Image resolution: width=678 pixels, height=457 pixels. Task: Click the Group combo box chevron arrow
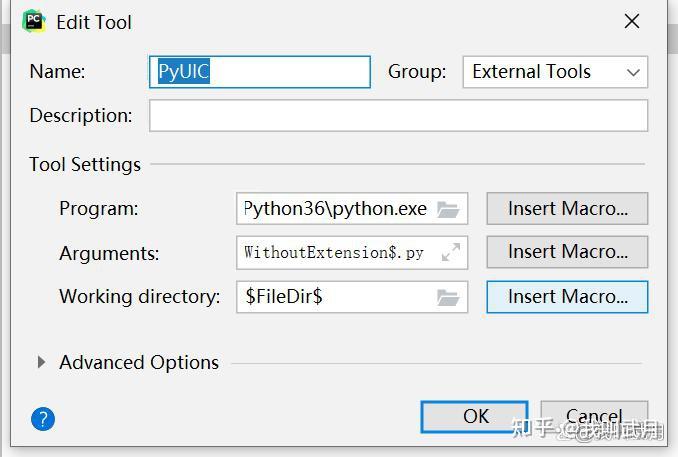(633, 72)
